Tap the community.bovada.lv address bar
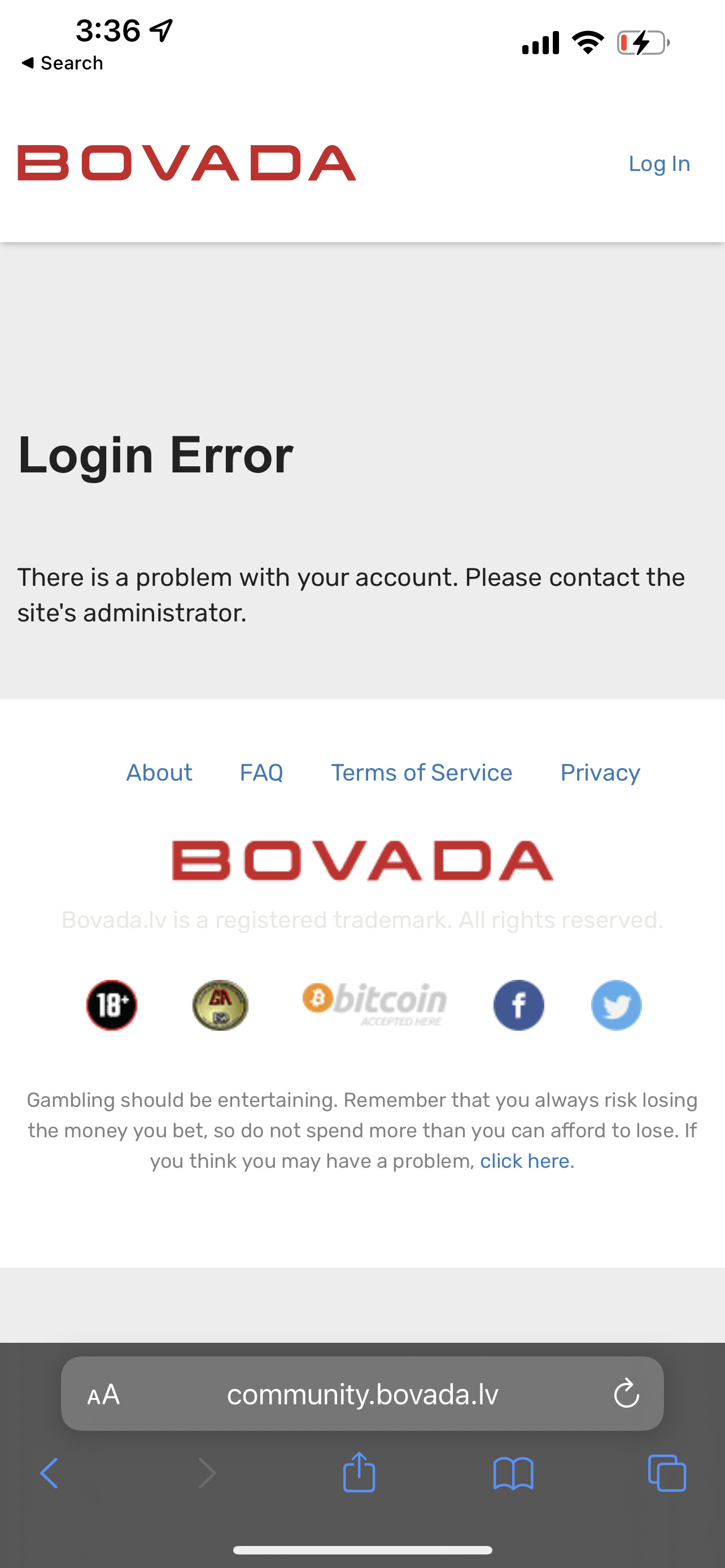Screen dimensions: 725x1568 (x=362, y=1394)
